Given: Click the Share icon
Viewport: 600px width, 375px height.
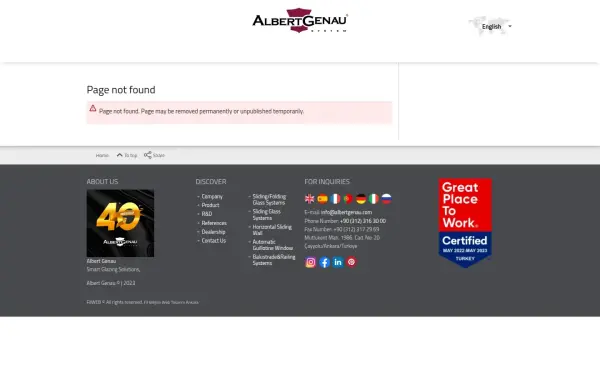Looking at the screenshot, I should tap(148, 155).
